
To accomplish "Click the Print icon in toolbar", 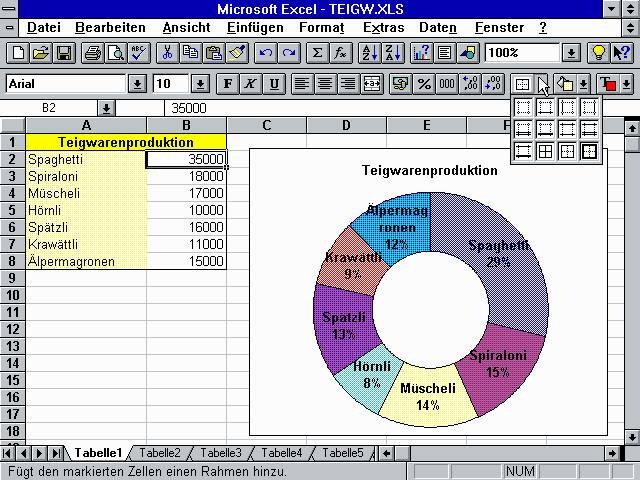I will pyautogui.click(x=93, y=53).
